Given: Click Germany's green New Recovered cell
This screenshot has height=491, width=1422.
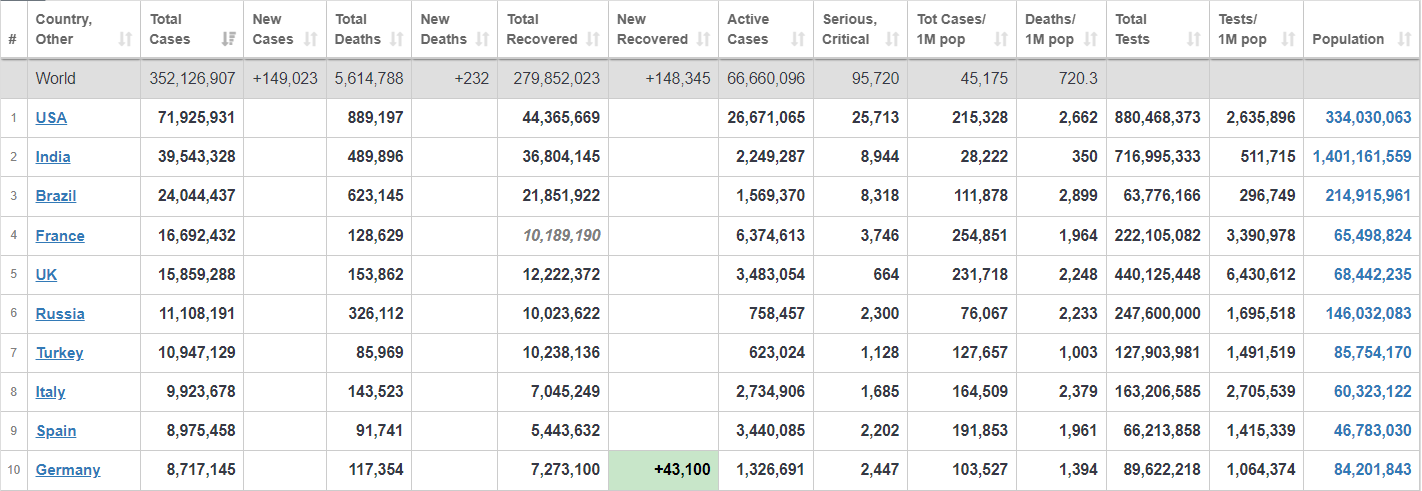Looking at the screenshot, I should [x=664, y=470].
